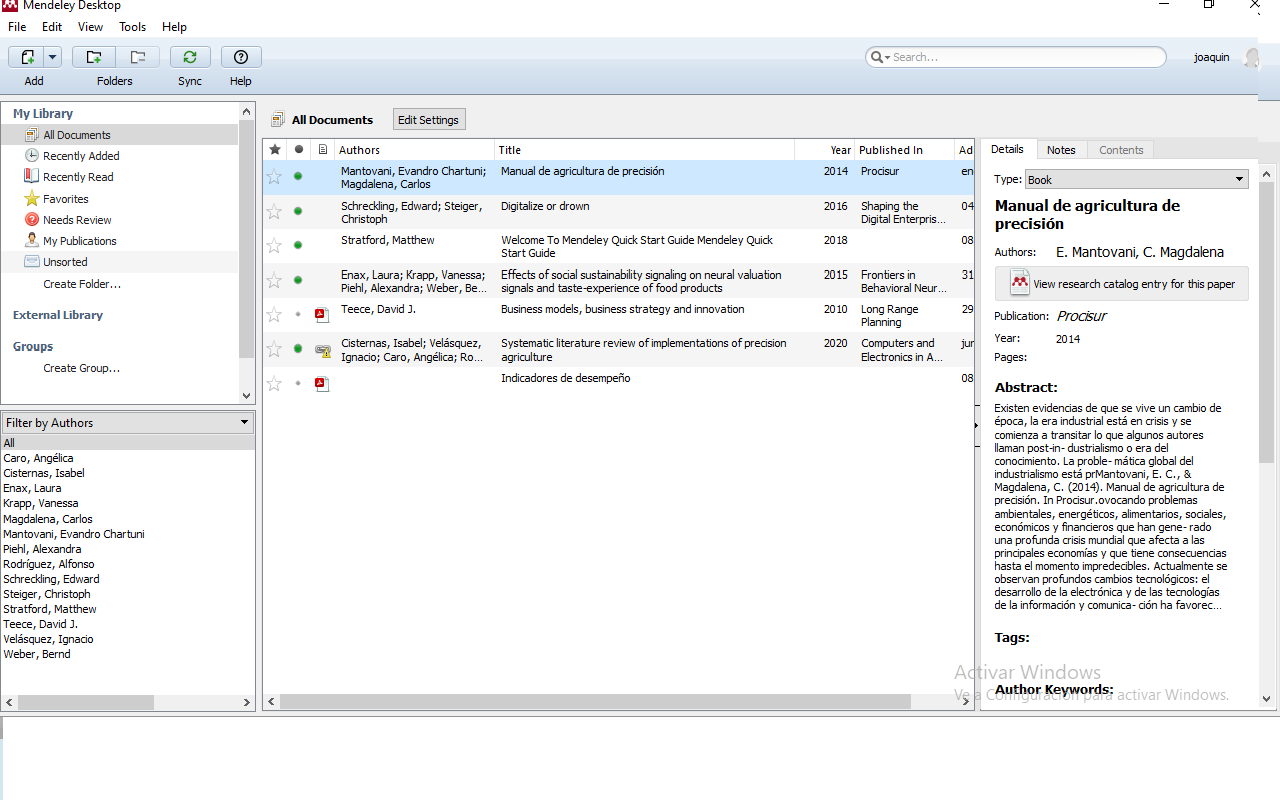
Task: Click View research catalog entry button
Action: pos(1122,284)
